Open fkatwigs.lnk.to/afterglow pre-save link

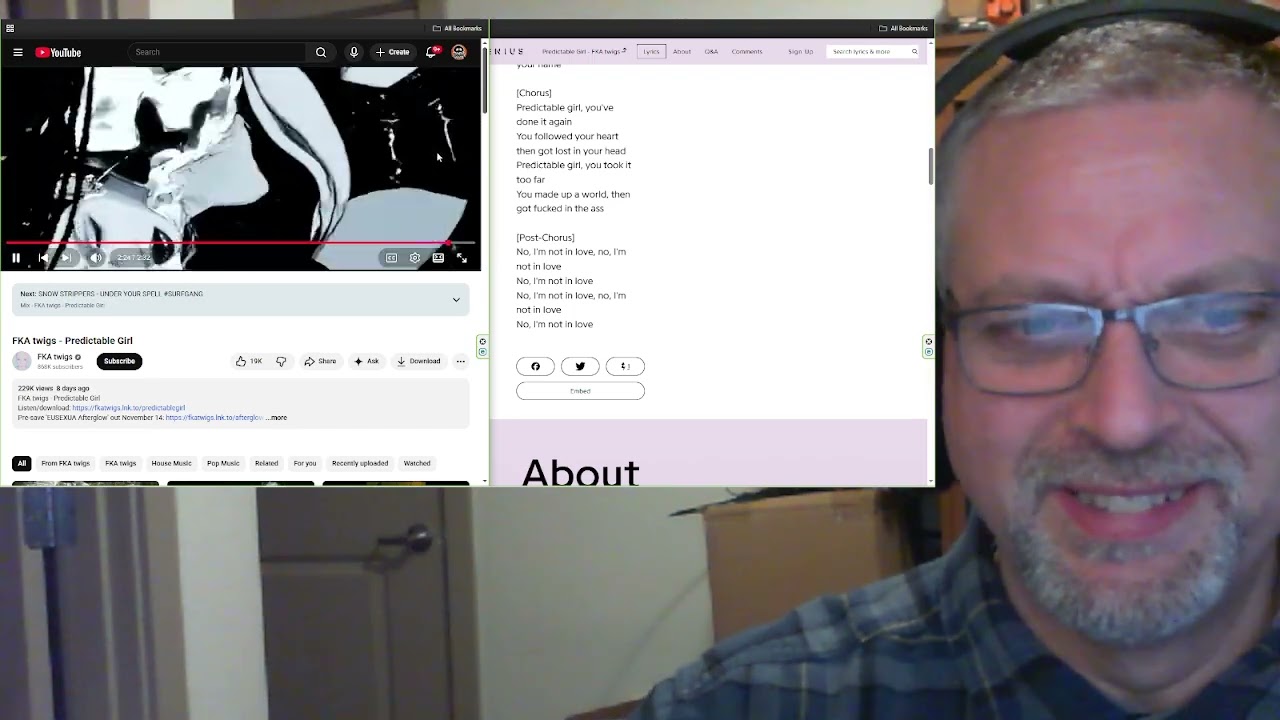pyautogui.click(x=214, y=418)
